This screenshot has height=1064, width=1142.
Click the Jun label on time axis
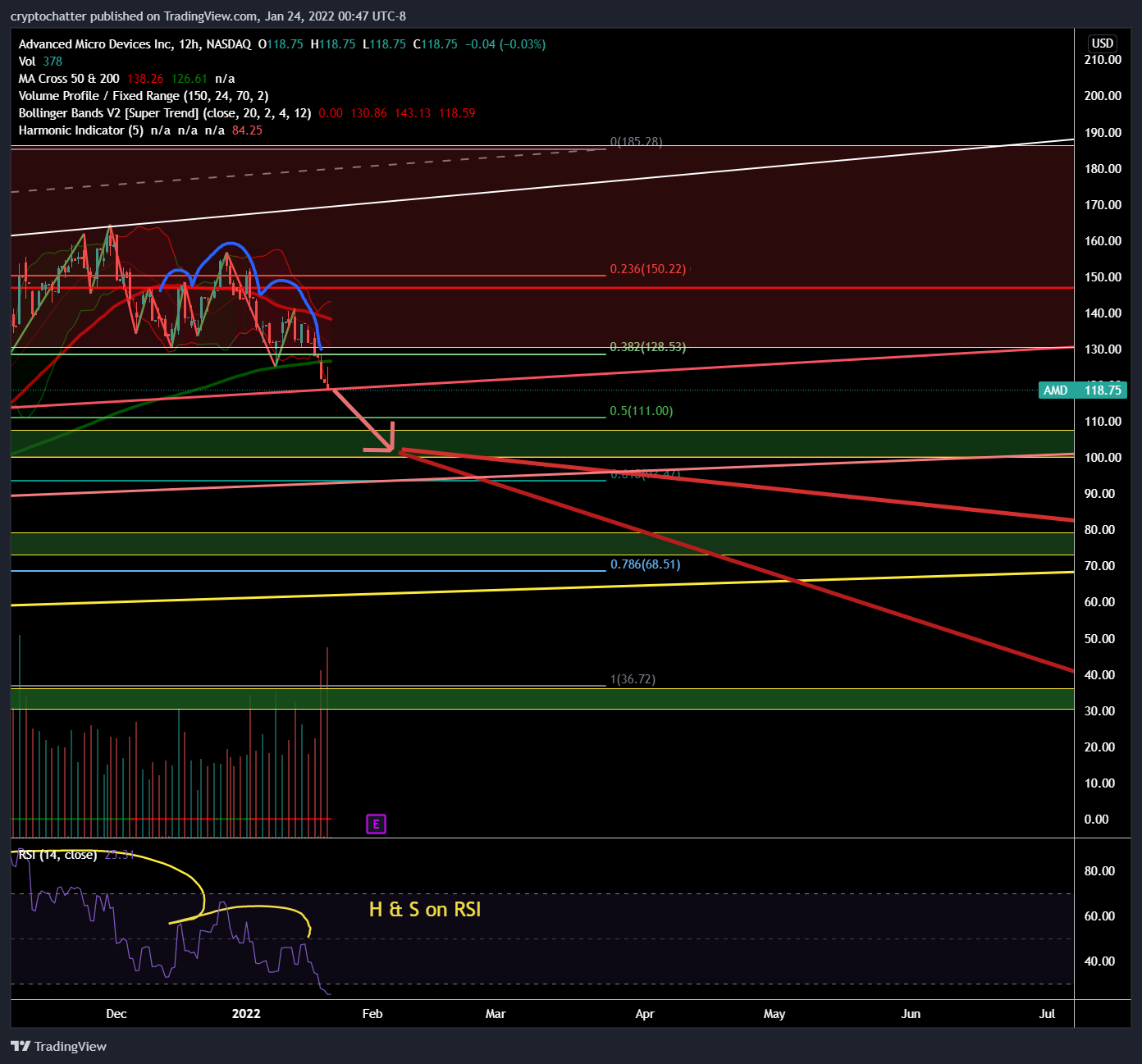point(911,1014)
